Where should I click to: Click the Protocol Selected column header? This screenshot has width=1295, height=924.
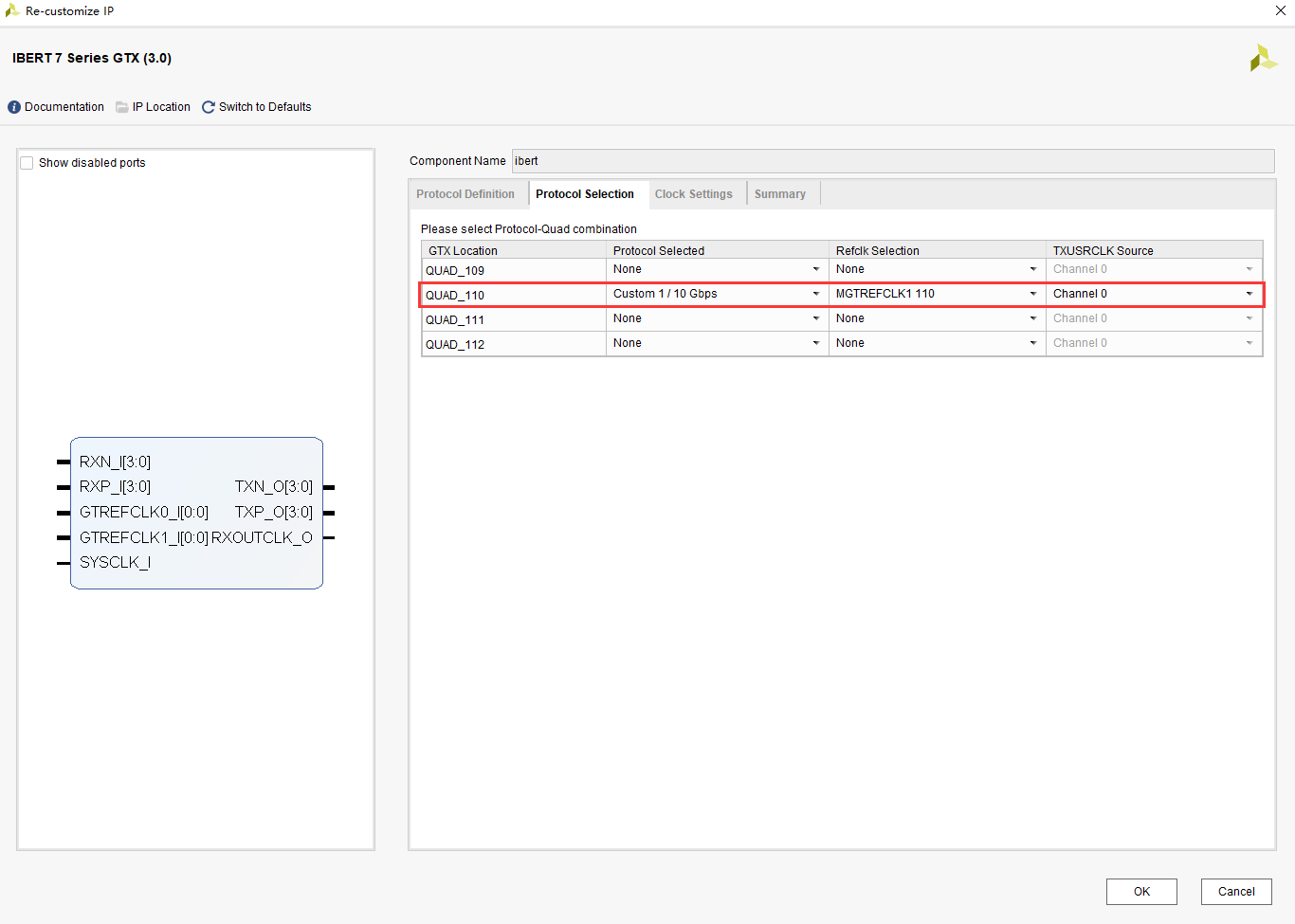coord(718,250)
